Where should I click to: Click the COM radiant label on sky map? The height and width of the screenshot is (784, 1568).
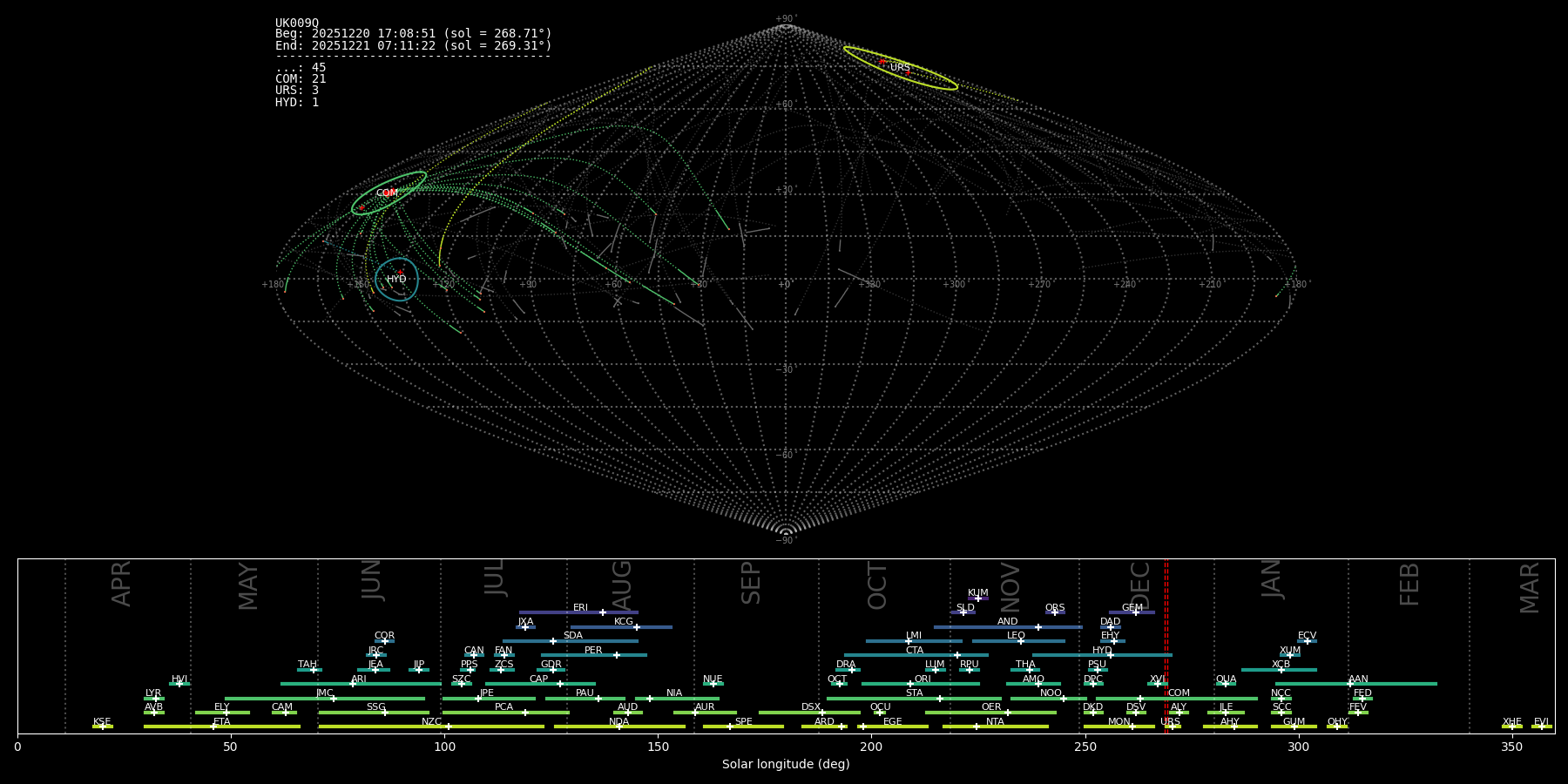pyautogui.click(x=387, y=193)
